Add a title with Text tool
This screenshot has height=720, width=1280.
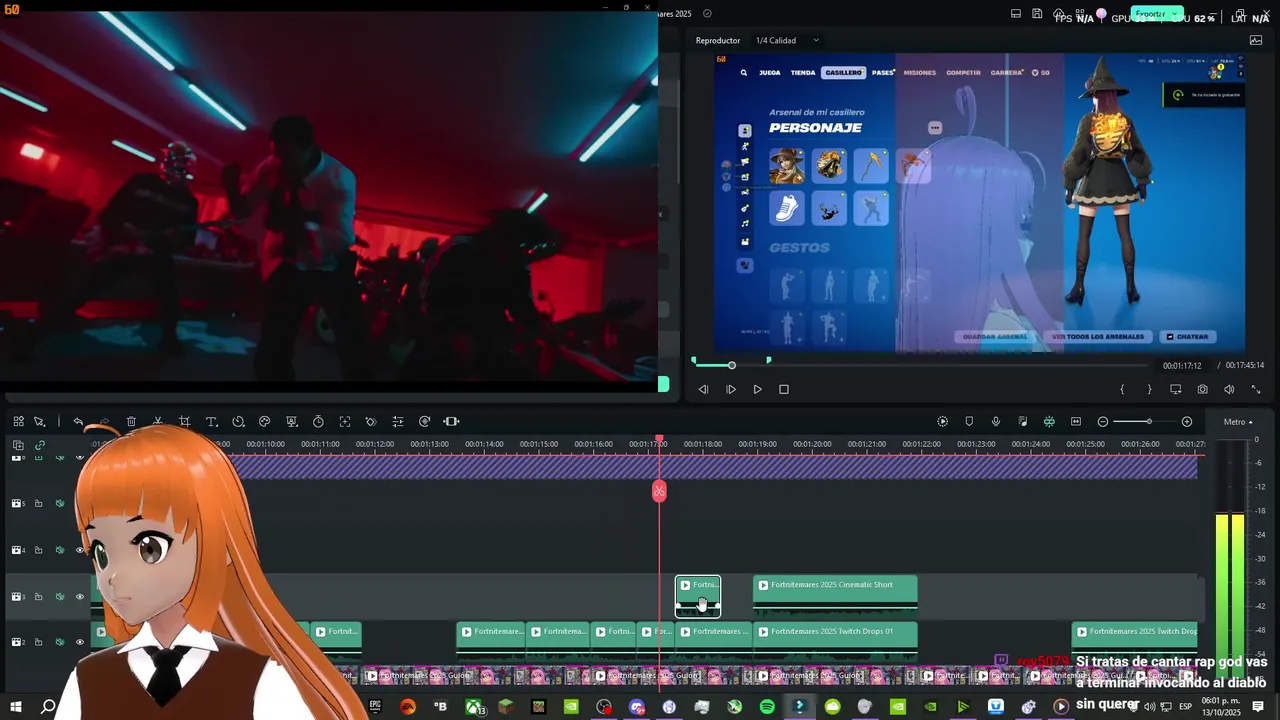coord(211,422)
